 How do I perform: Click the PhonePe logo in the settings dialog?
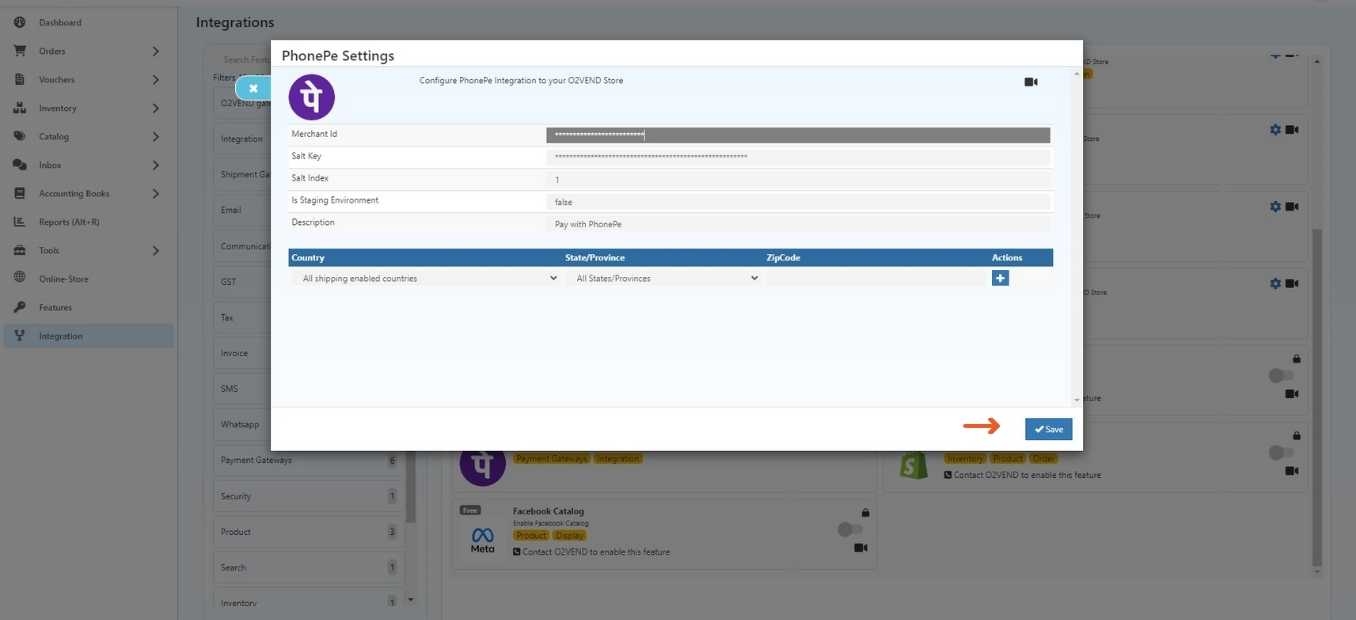tap(311, 97)
